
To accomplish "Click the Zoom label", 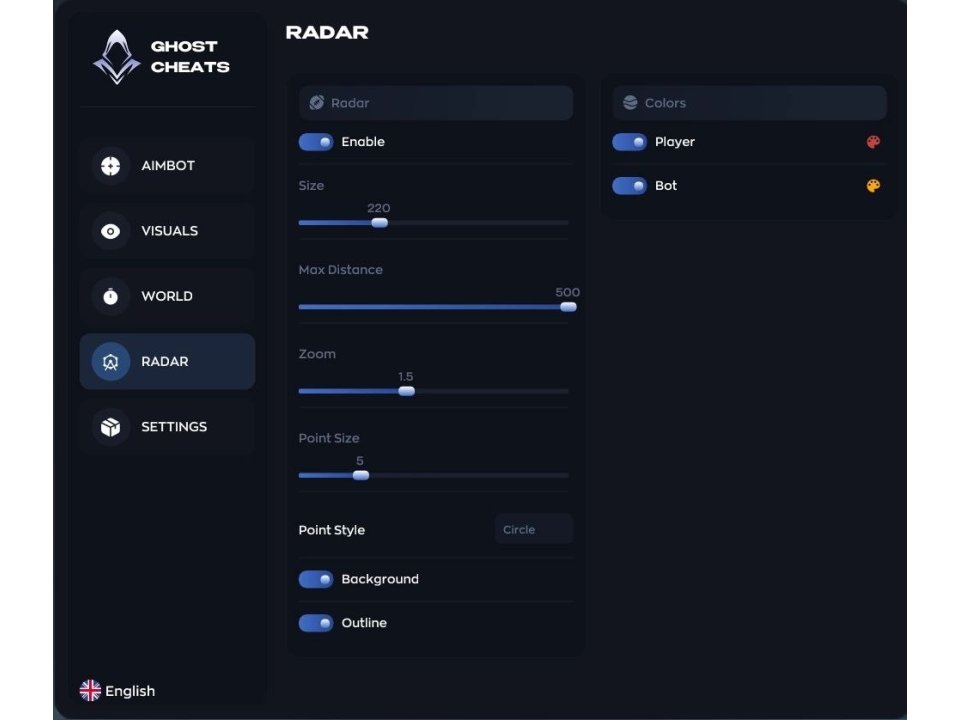I will pos(317,354).
